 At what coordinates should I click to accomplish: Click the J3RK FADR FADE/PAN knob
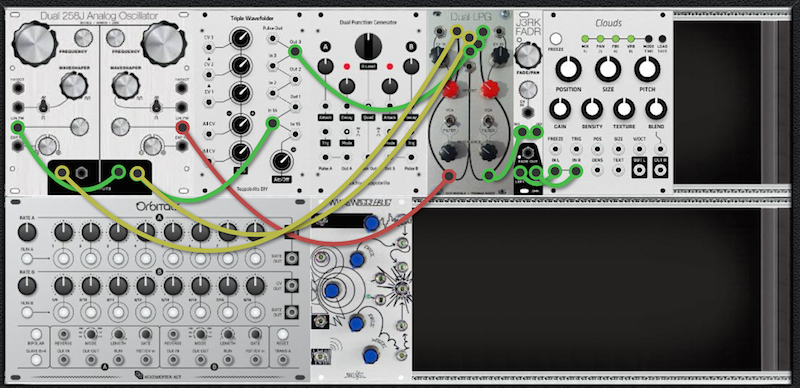click(x=528, y=56)
